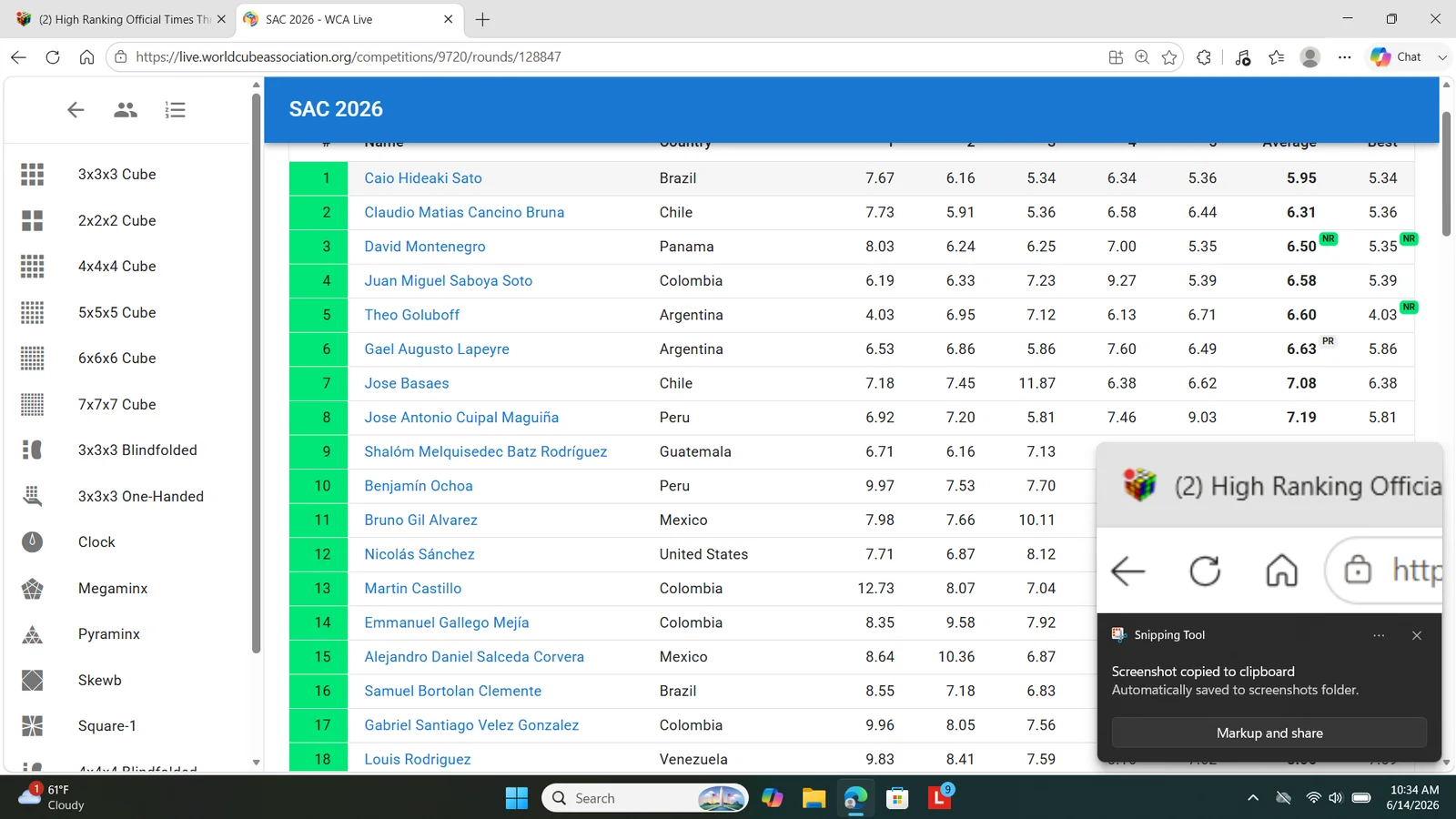Select the Clock event icon
1456x819 pixels.
(32, 541)
